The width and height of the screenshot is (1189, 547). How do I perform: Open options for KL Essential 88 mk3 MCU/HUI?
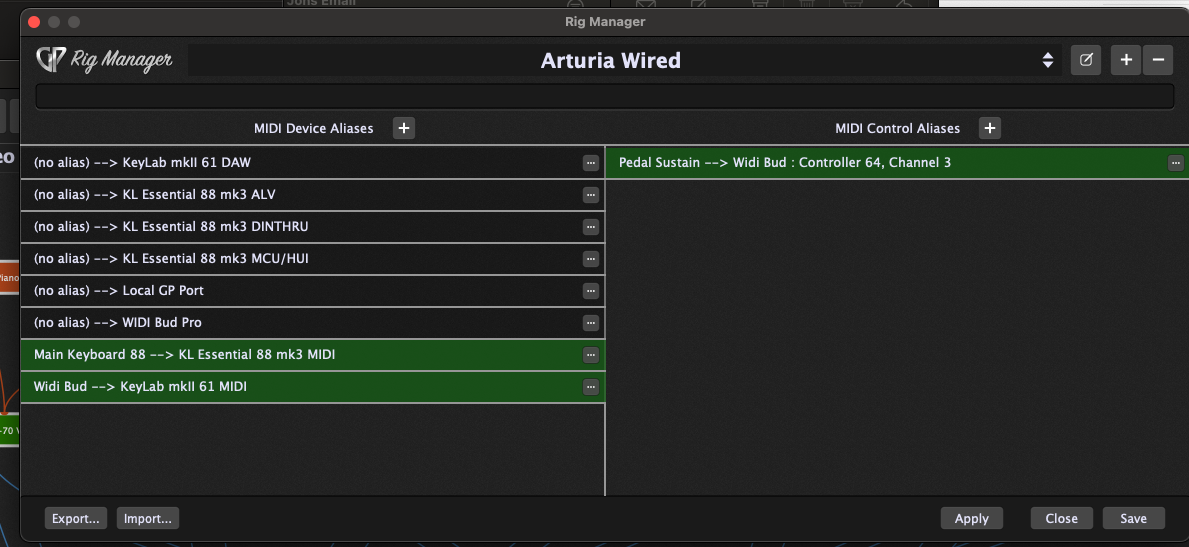pyautogui.click(x=591, y=259)
